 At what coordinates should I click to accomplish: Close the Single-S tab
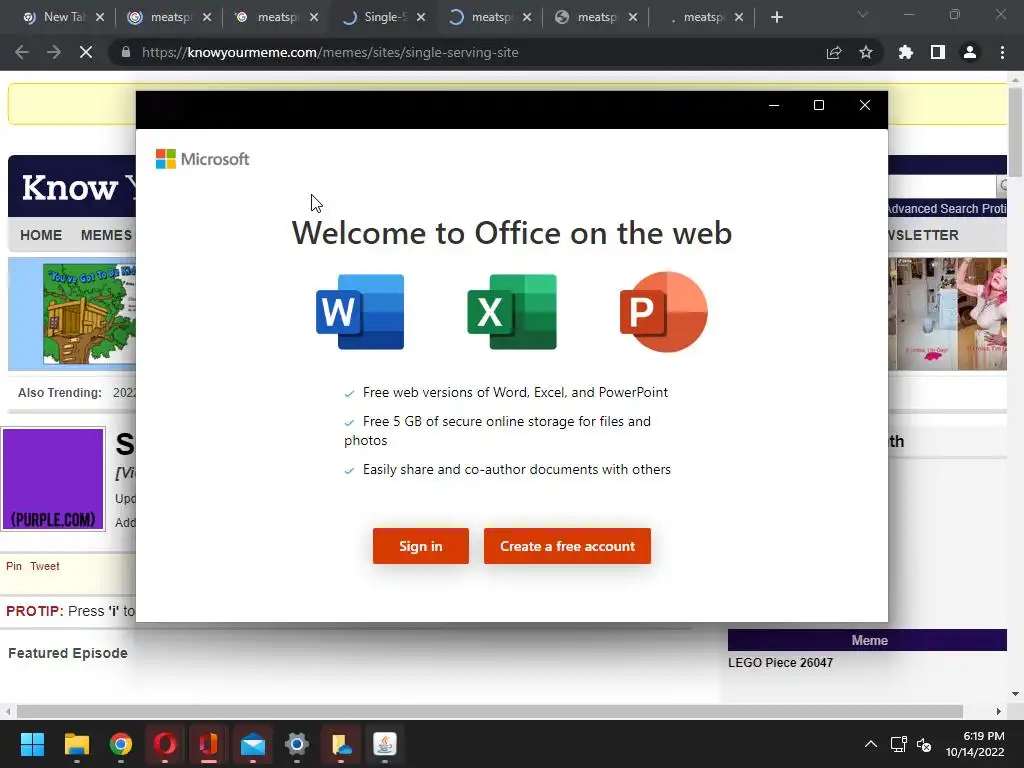421,17
